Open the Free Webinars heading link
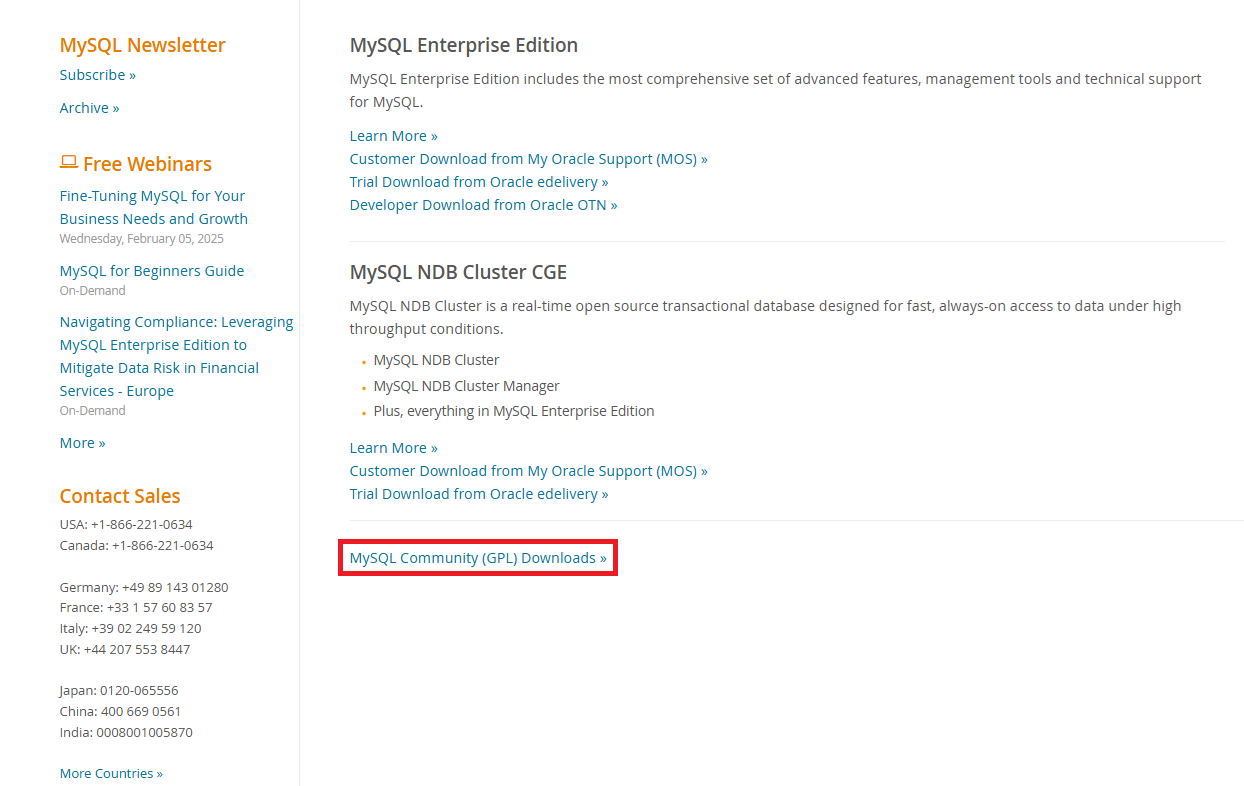Image resolution: width=1244 pixels, height=786 pixels. (x=147, y=164)
